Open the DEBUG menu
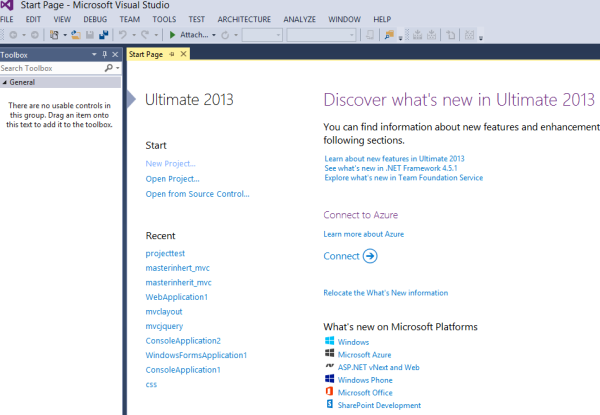600x415 pixels. click(x=95, y=20)
